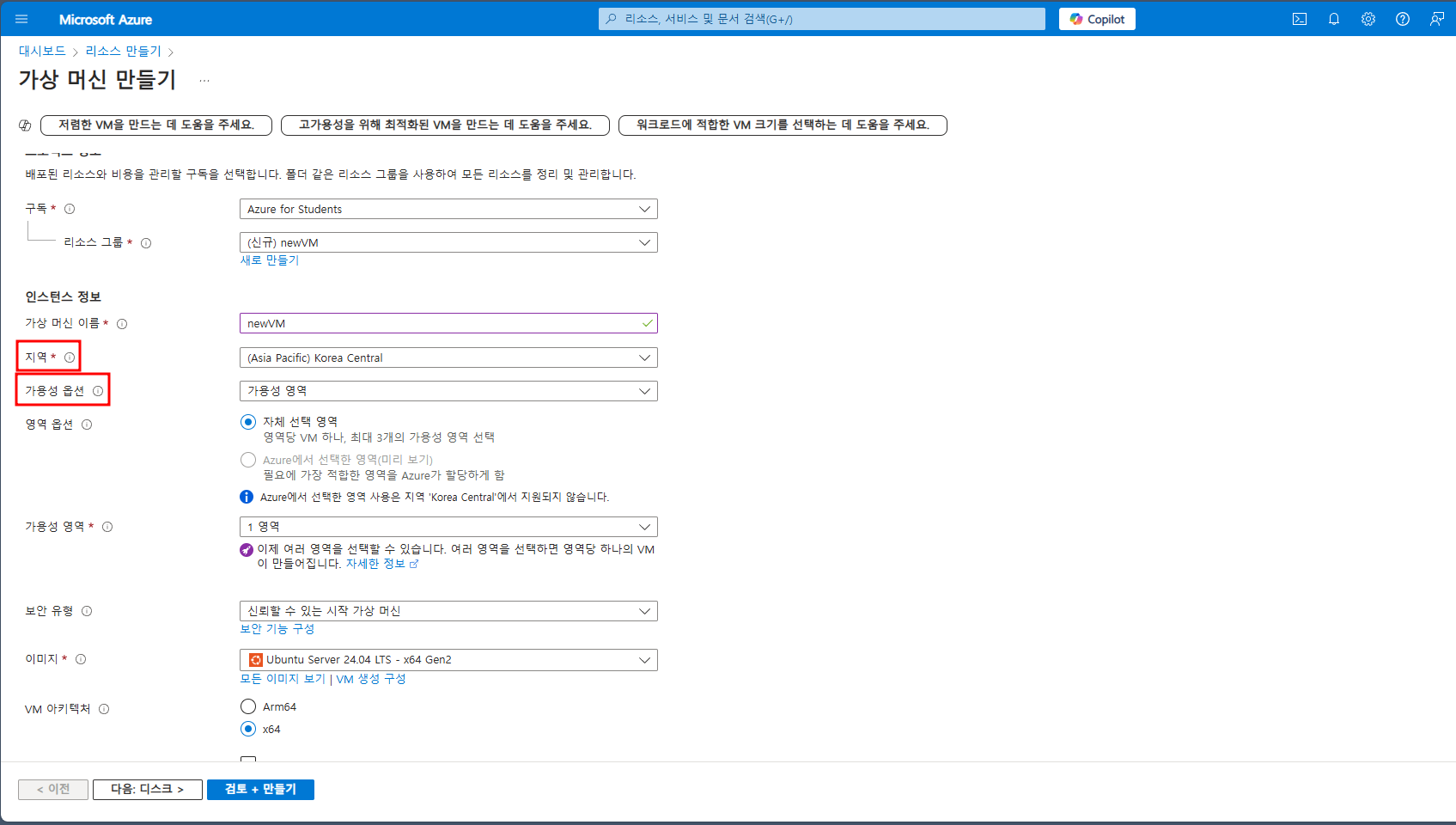This screenshot has width=1456, height=825.
Task: Click the 새로 만들기 link
Action: click(x=270, y=260)
